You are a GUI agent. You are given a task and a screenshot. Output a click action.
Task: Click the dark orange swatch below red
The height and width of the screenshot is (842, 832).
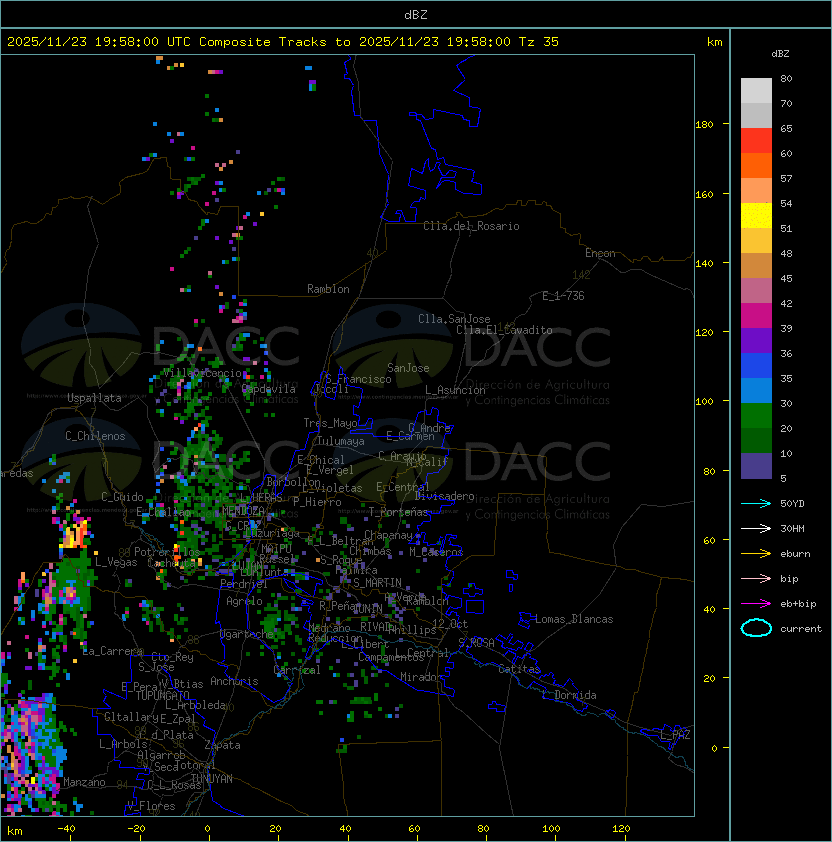tap(756, 165)
